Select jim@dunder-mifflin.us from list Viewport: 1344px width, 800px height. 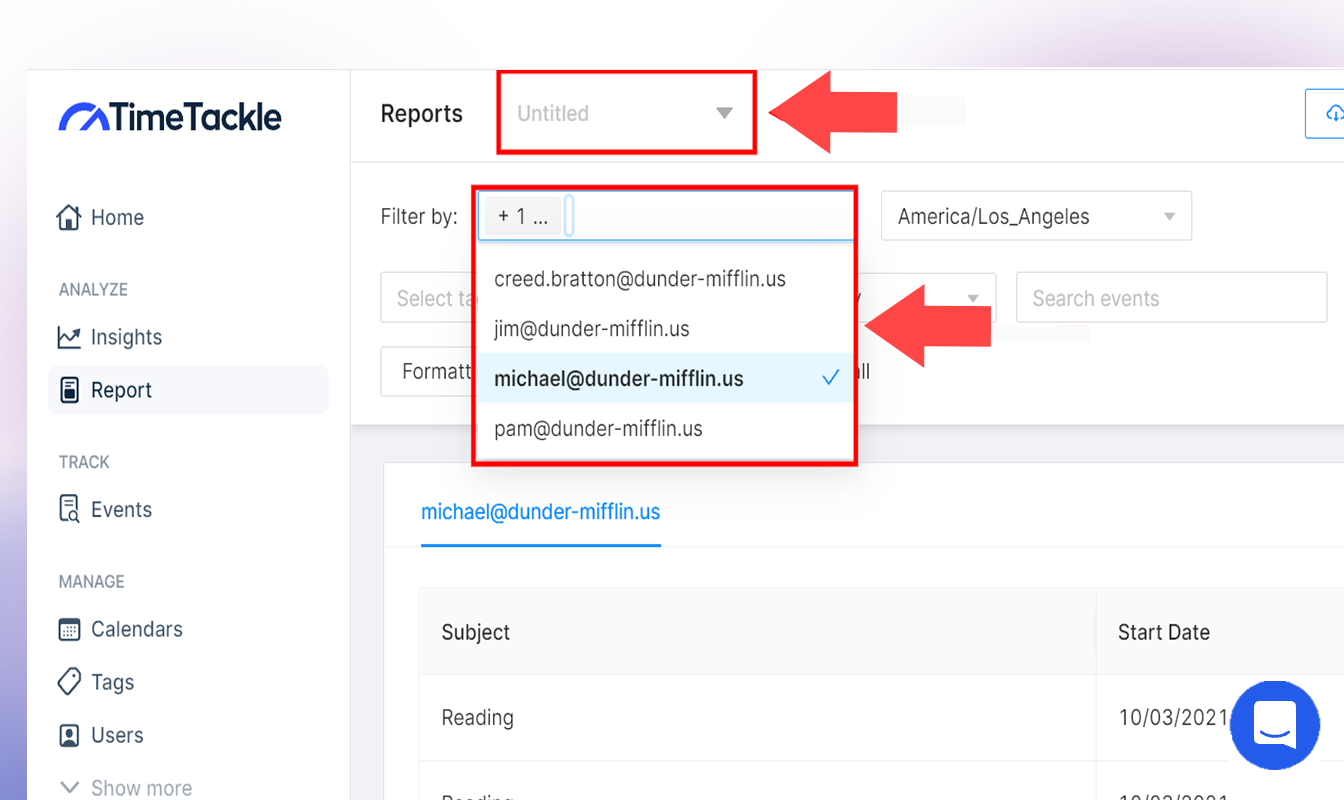click(665, 328)
